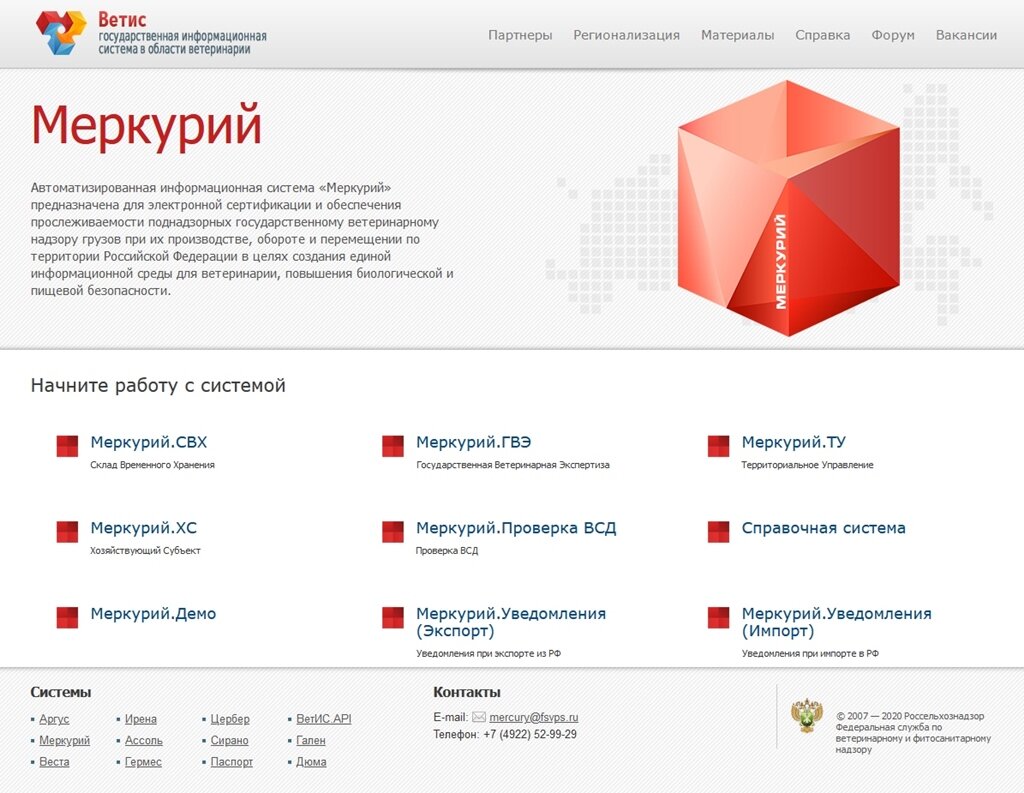The image size is (1024, 793).
Task: Launch the Меркурий.Демо version
Action: click(x=153, y=614)
